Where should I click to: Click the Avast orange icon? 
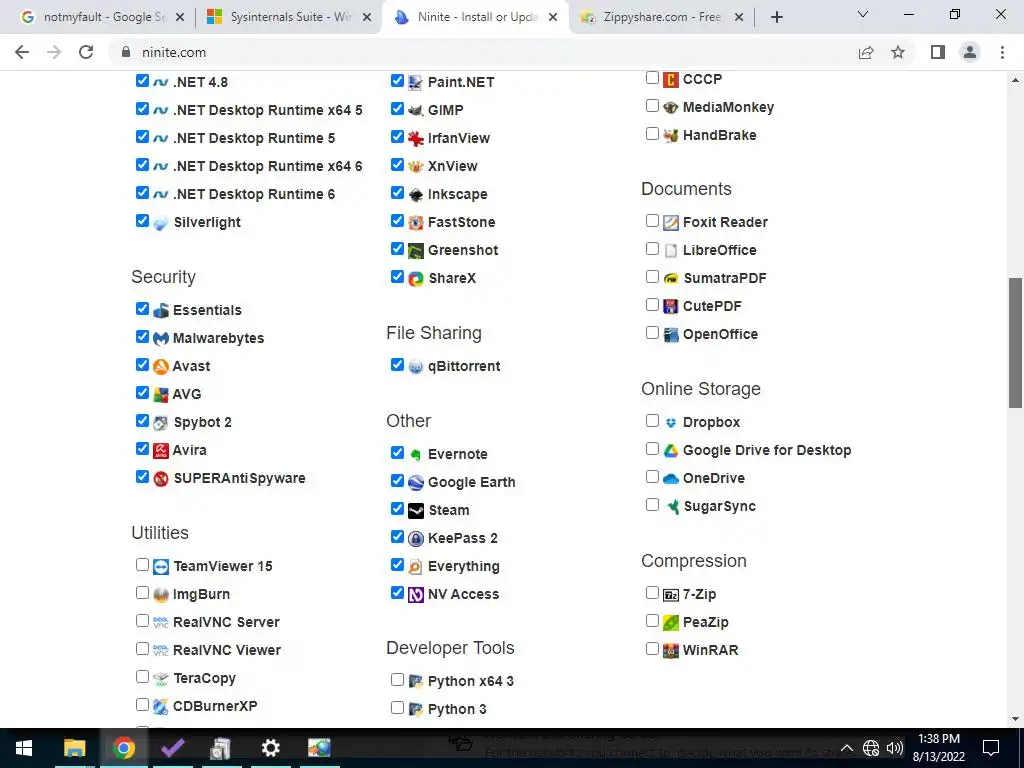click(161, 366)
